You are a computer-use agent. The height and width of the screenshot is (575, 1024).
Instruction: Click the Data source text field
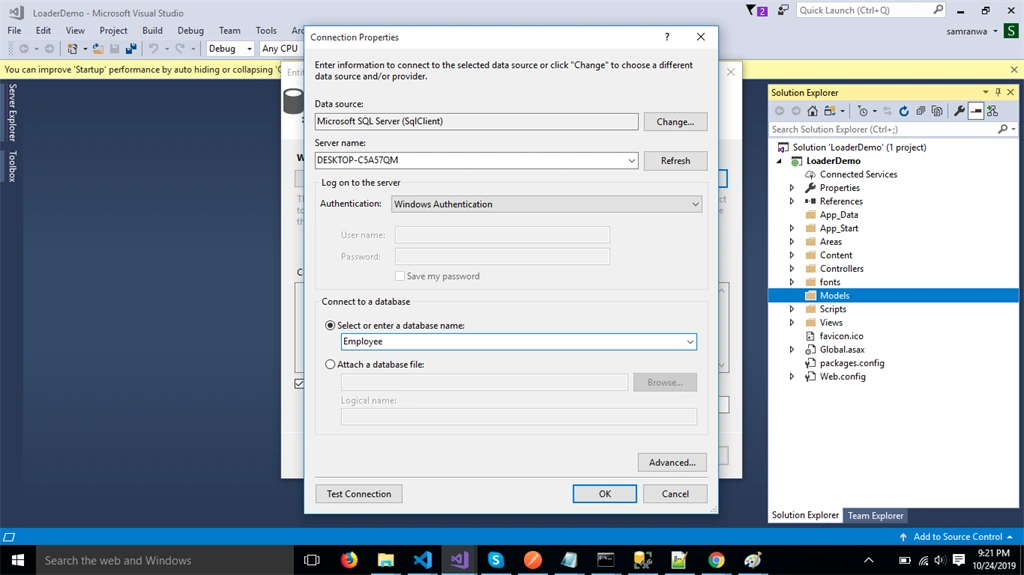[x=476, y=121]
